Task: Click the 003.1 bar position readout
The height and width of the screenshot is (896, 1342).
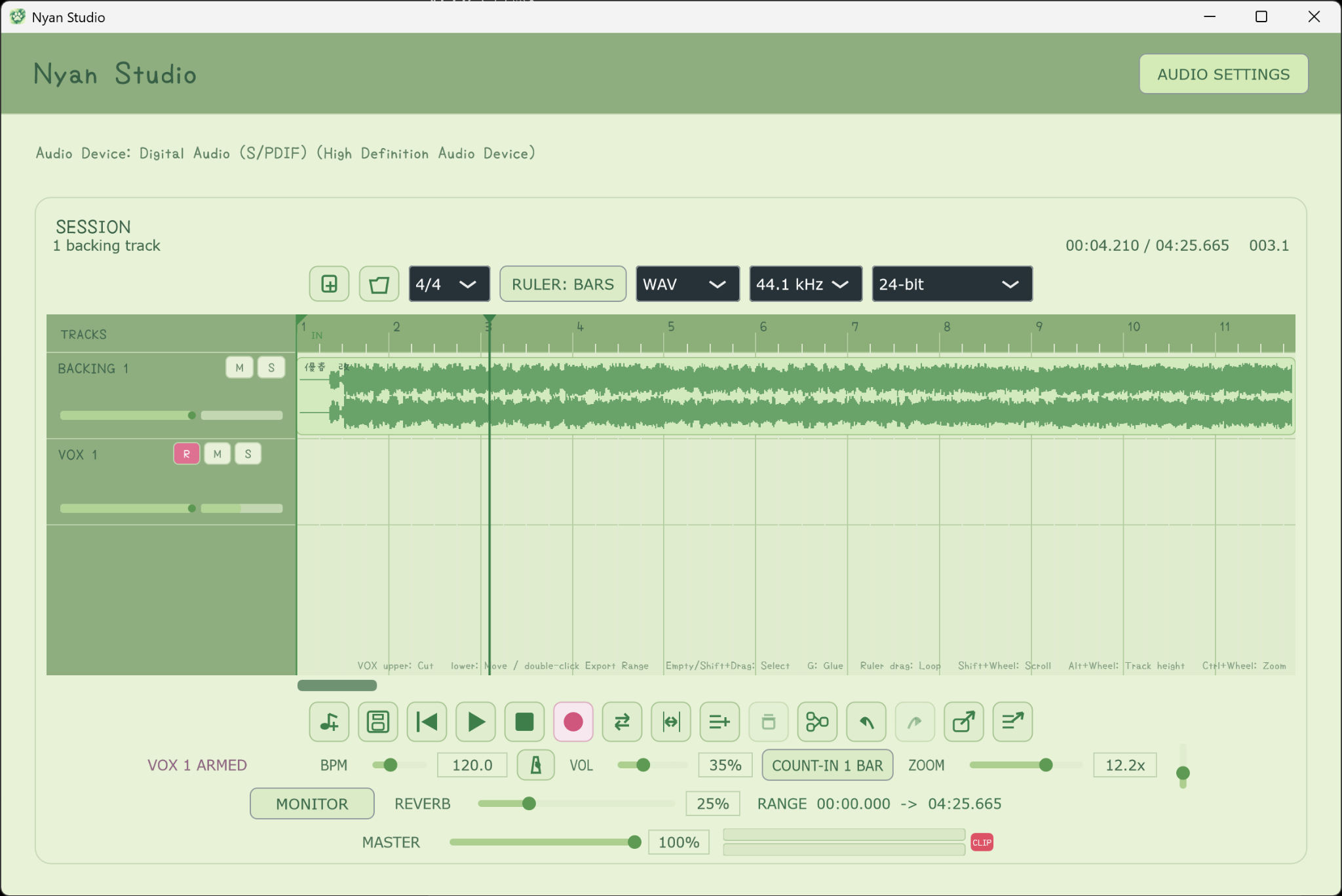Action: tap(1269, 246)
